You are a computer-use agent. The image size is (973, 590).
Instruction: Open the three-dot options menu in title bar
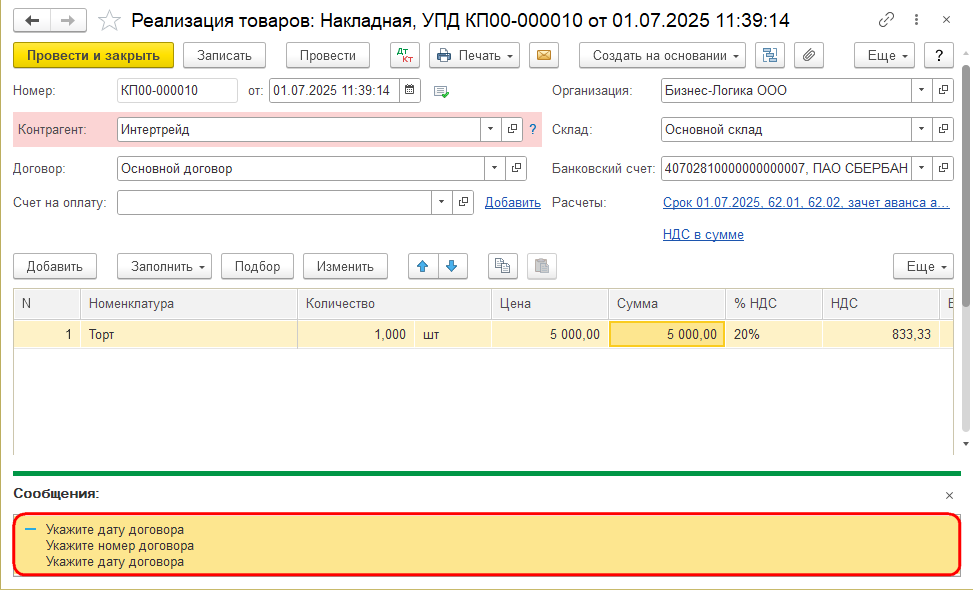click(916, 20)
